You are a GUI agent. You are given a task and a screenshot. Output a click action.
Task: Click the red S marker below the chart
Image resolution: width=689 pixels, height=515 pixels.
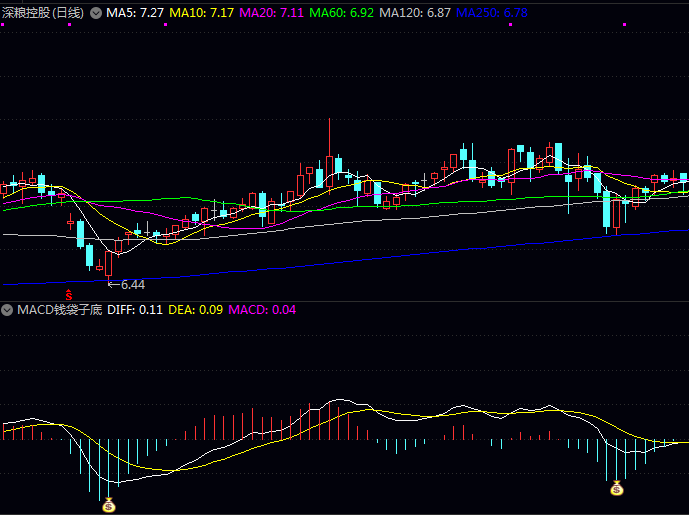click(69, 295)
